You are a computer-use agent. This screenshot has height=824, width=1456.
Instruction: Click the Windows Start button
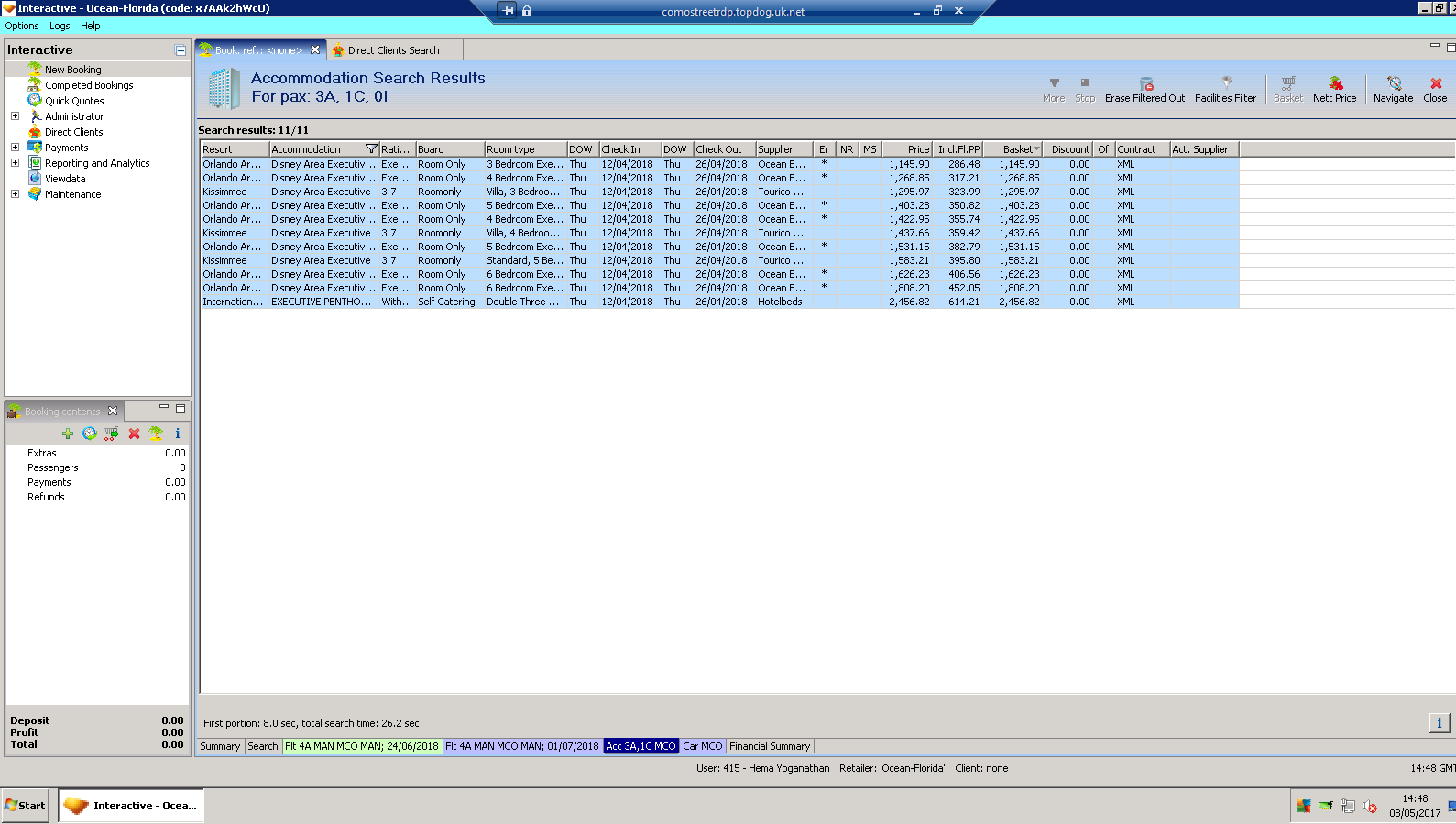click(x=25, y=806)
